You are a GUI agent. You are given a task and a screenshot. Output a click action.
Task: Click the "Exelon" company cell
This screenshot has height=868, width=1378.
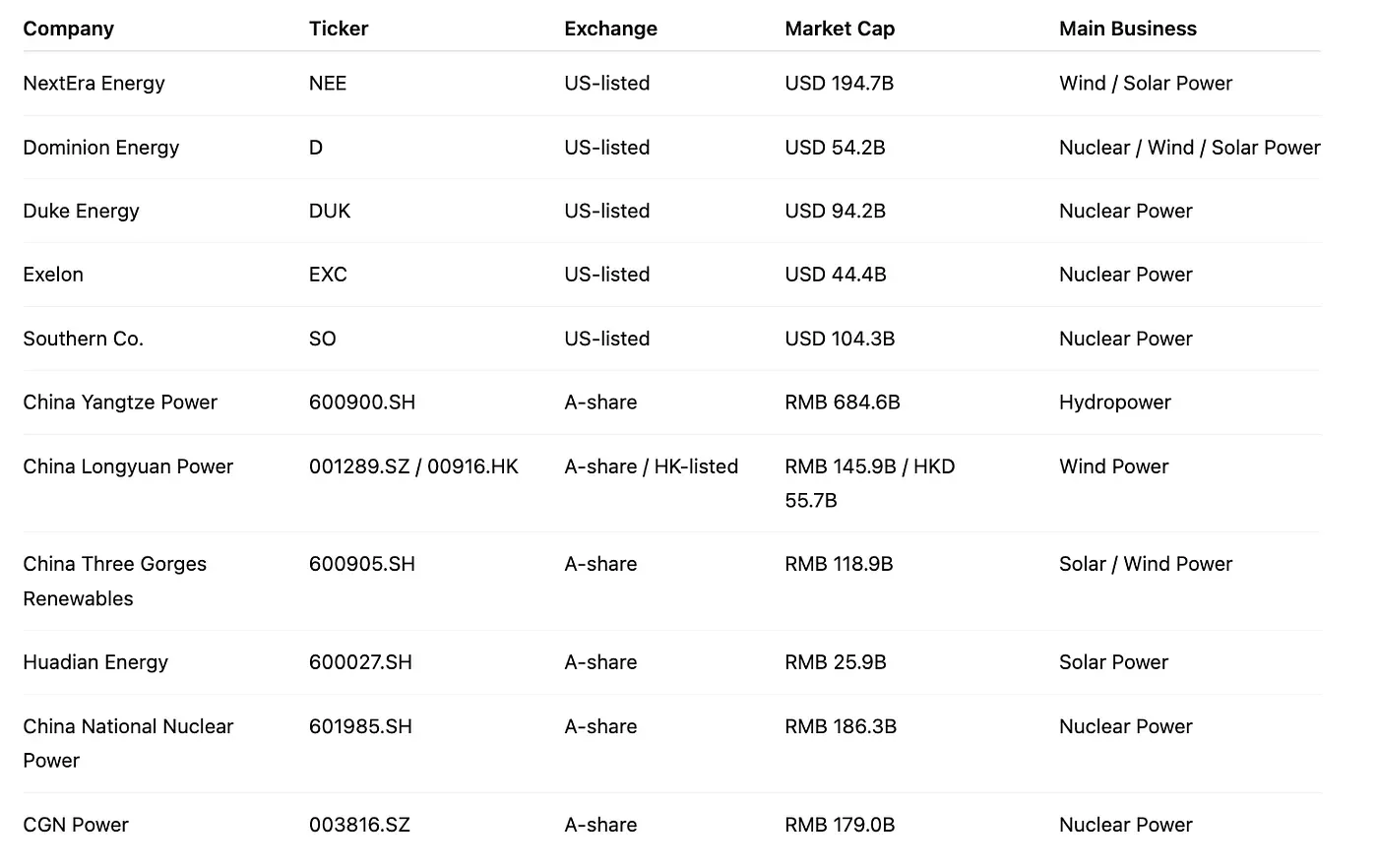(53, 275)
